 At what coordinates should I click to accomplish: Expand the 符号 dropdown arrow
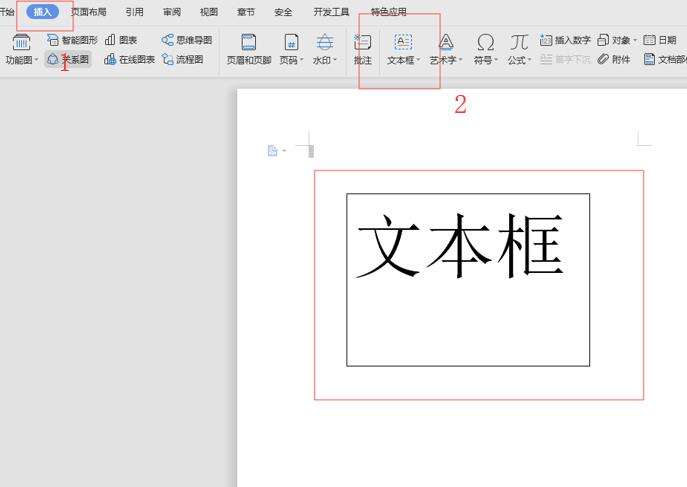pos(496,60)
